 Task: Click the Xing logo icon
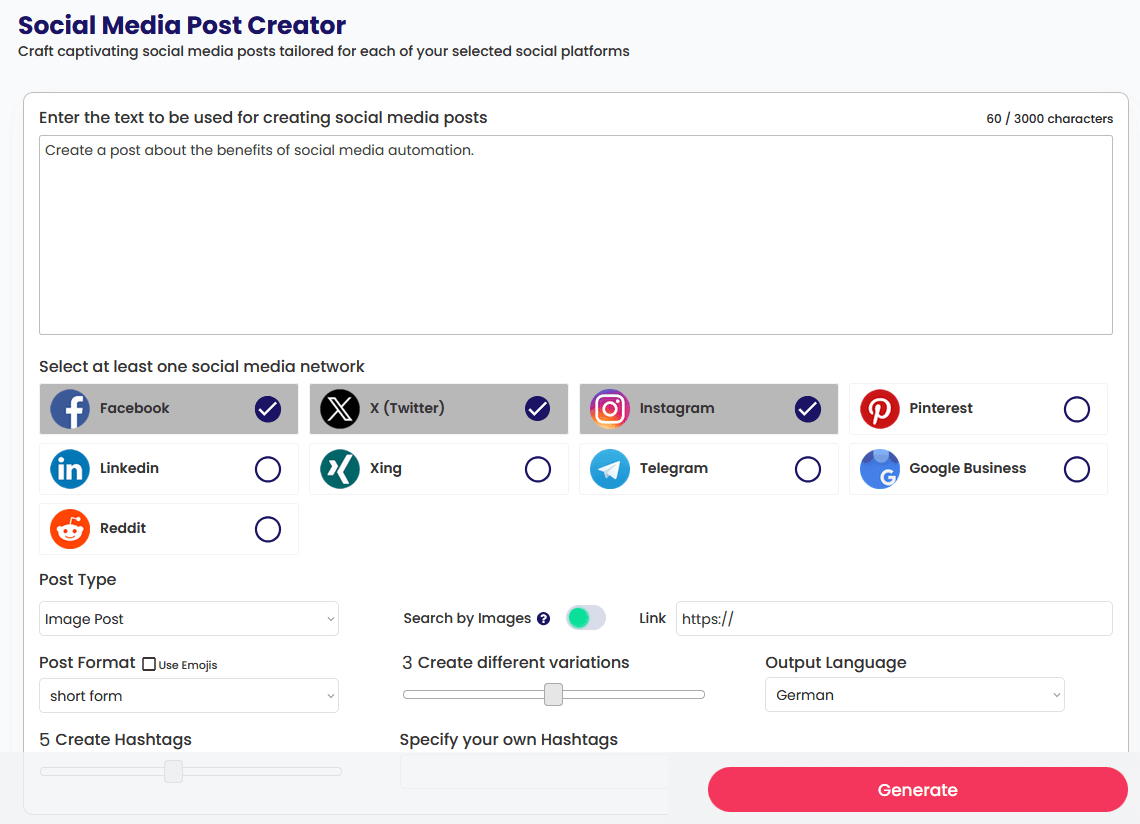[x=339, y=468]
